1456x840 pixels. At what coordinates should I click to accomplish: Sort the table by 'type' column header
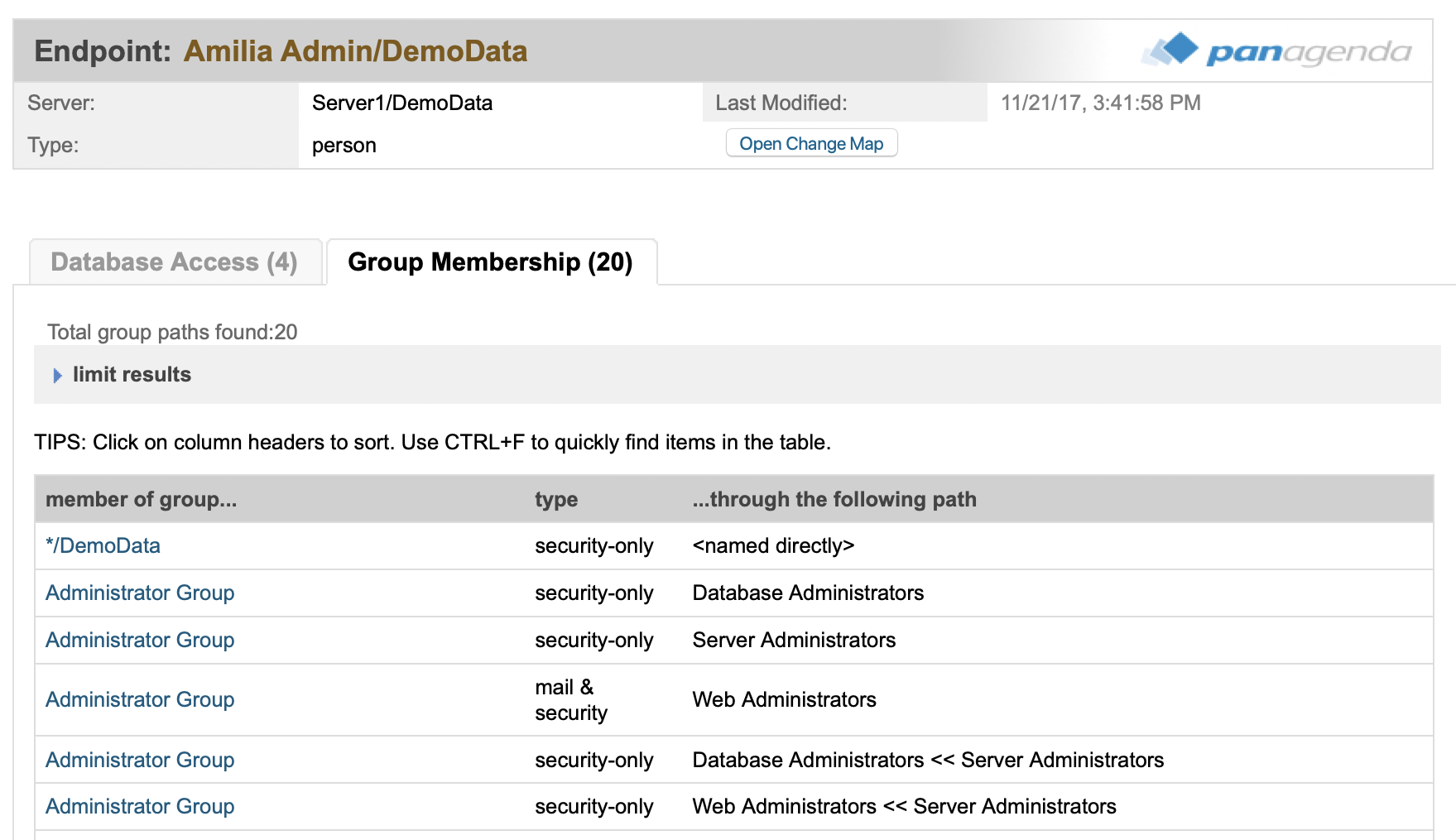tap(556, 499)
